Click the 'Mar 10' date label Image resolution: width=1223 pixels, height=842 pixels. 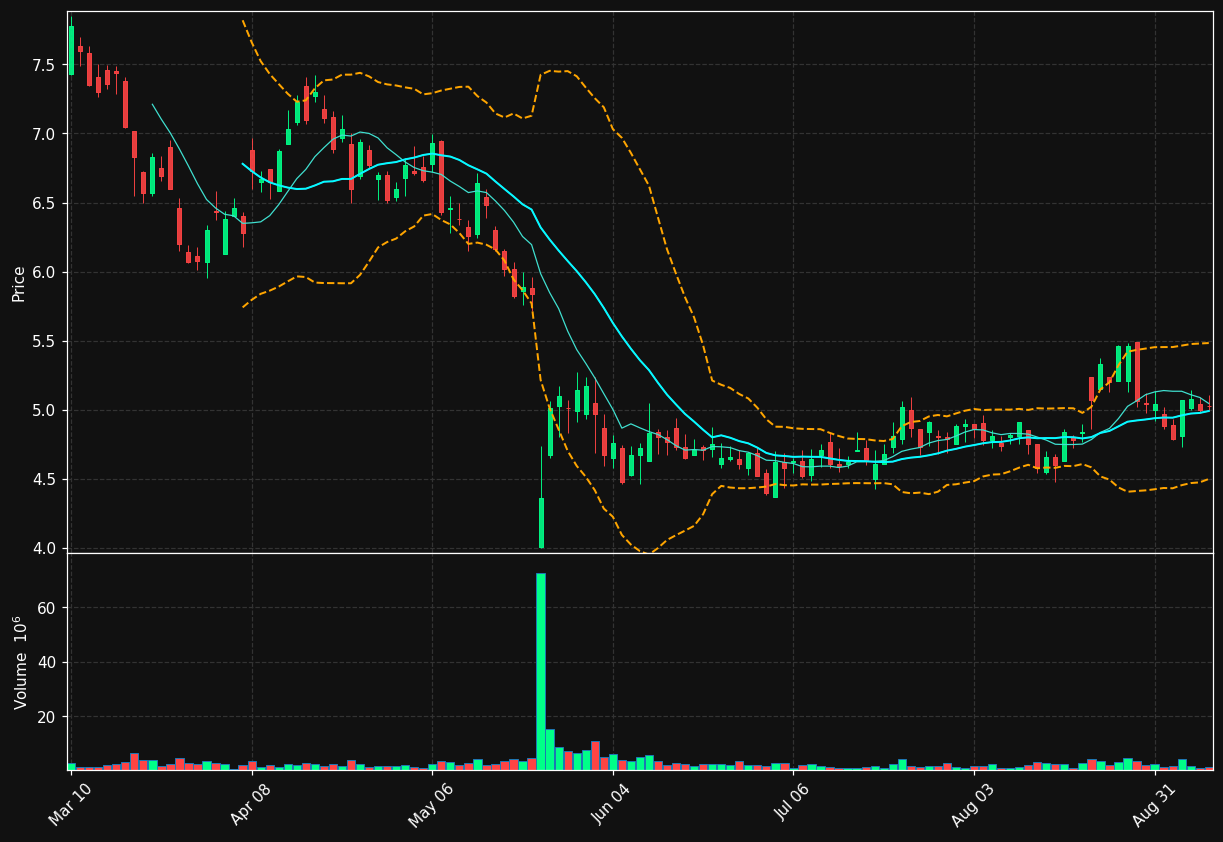pyautogui.click(x=71, y=804)
